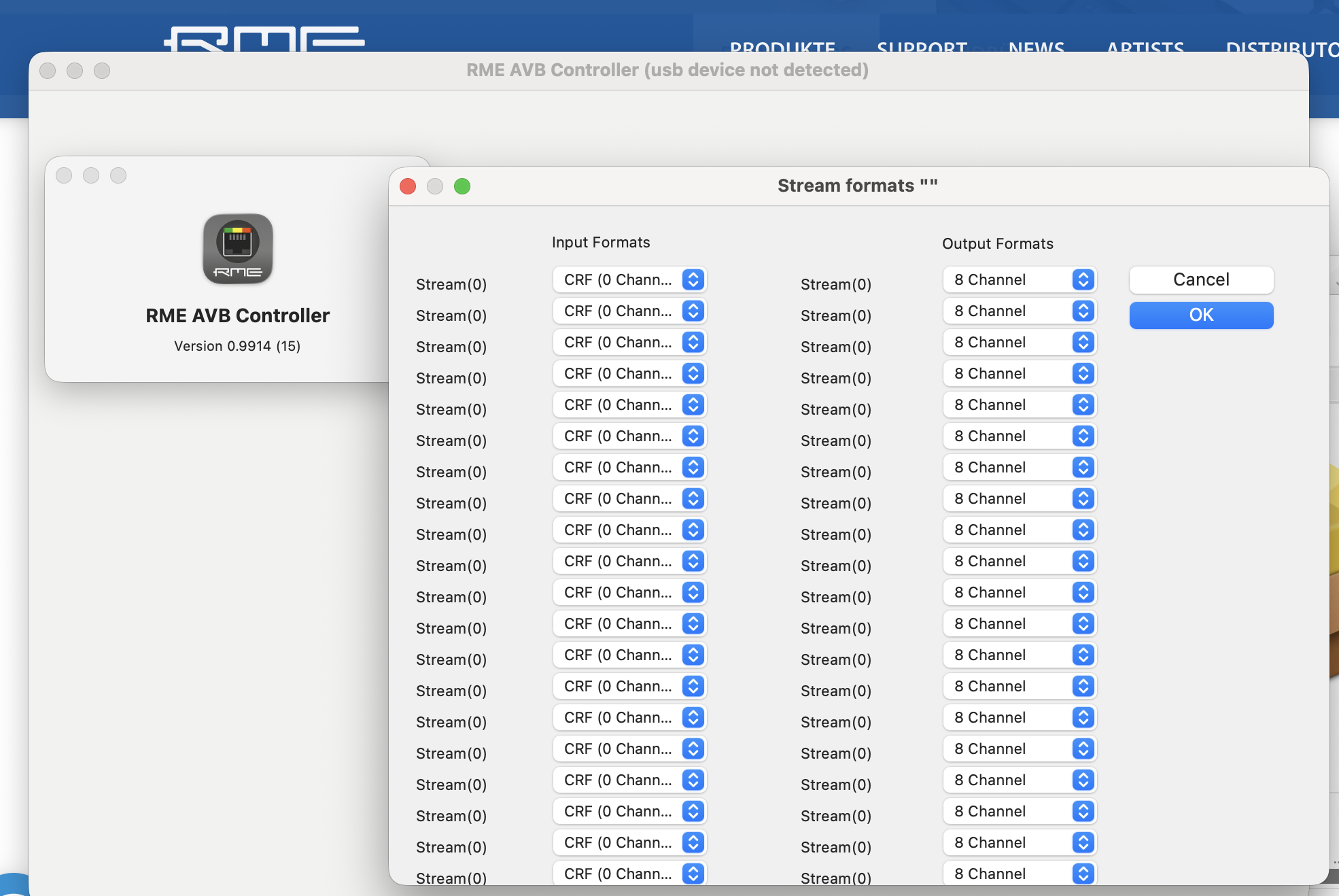Expand the third Input Formats CRF dropdown
Image resolution: width=1339 pixels, height=896 pixels.
[x=629, y=342]
